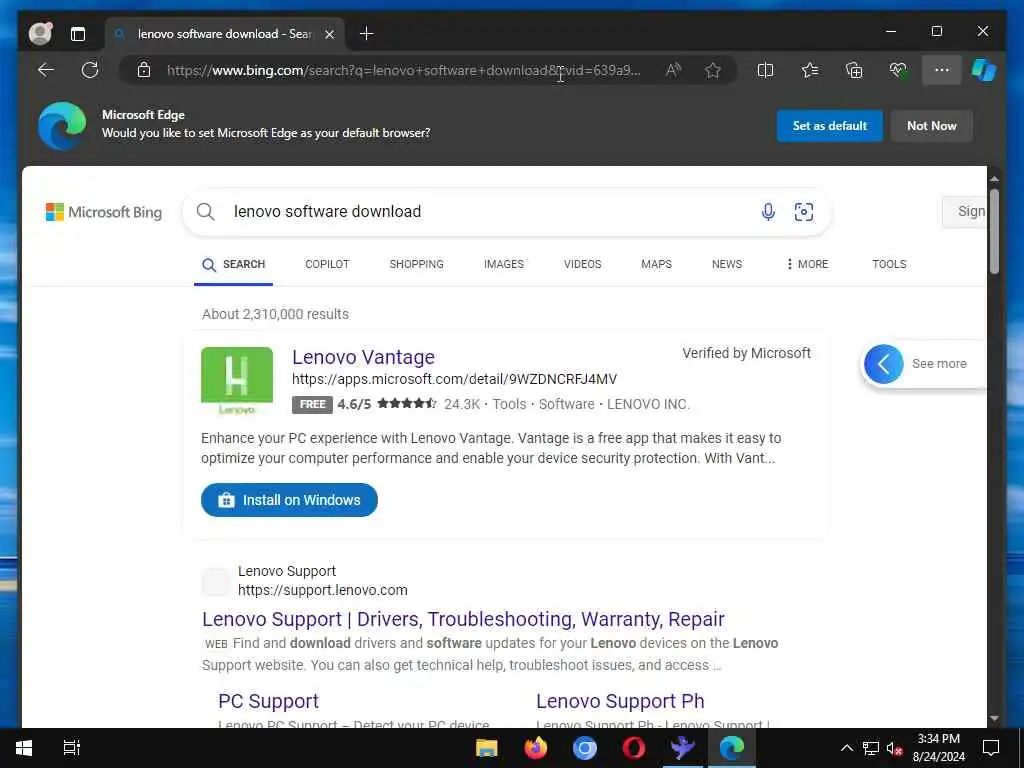Viewport: 1024px width, 768px height.
Task: Select the SEARCH tab
Action: point(234,264)
